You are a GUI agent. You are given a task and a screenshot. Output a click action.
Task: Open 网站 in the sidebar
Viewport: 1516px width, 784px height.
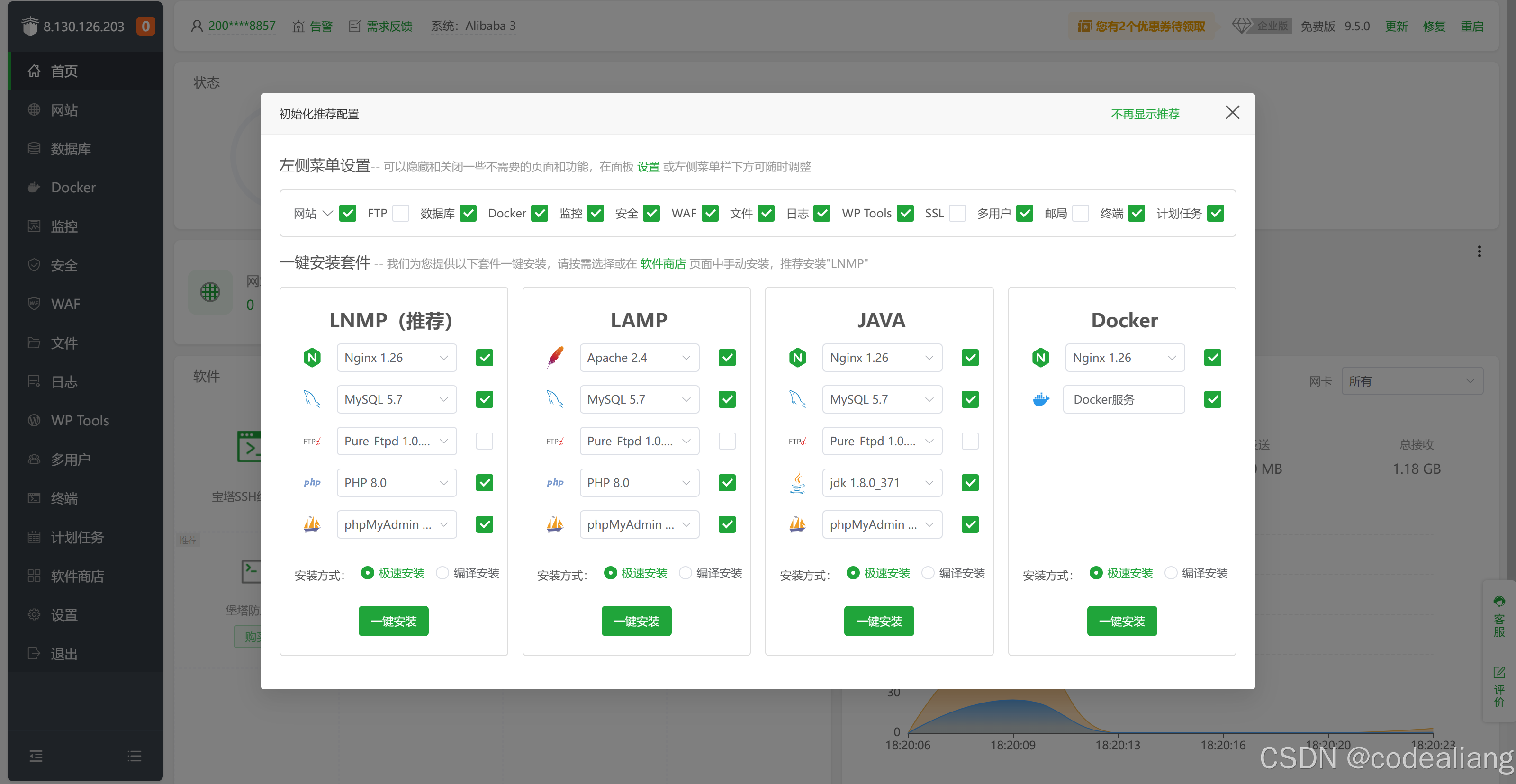tap(85, 110)
